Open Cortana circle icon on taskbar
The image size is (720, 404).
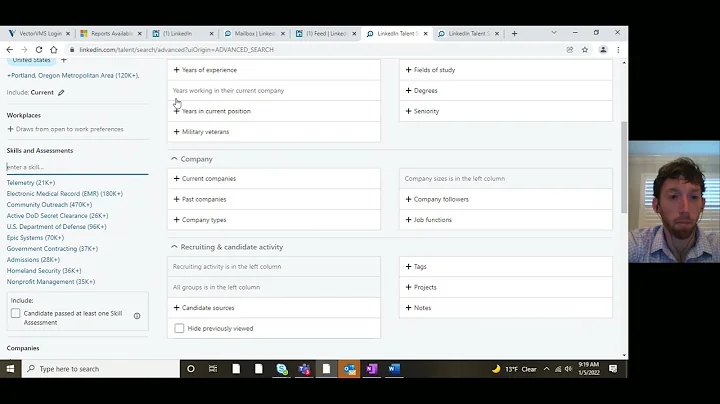(x=191, y=369)
